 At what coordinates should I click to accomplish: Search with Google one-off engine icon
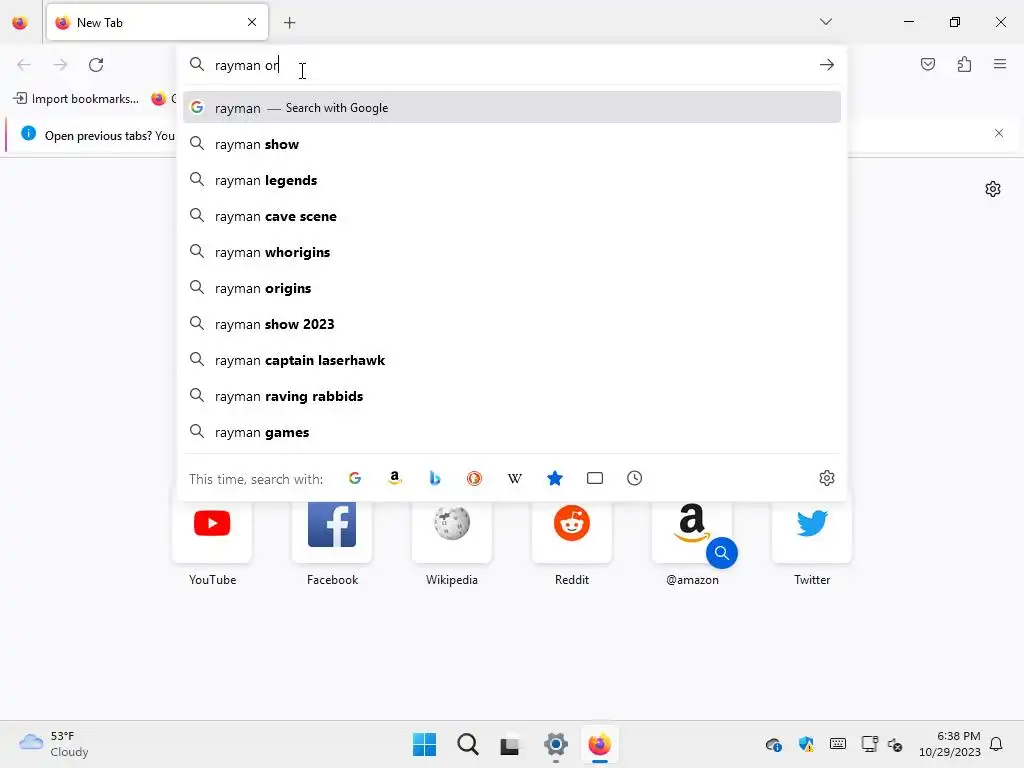[355, 478]
